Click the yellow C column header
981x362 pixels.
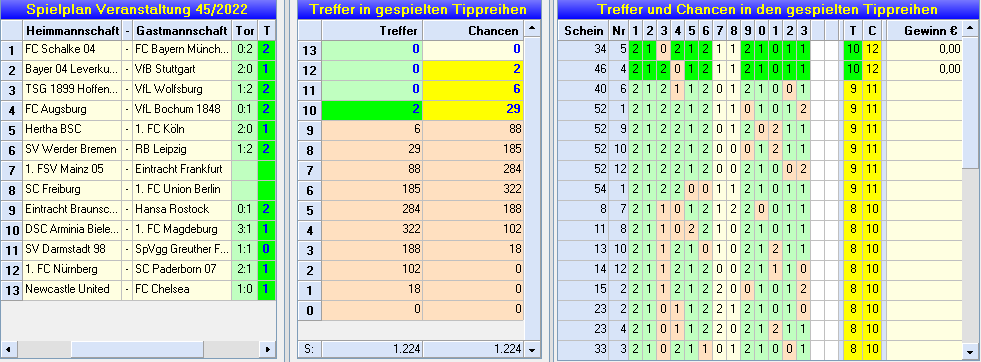tap(871, 31)
